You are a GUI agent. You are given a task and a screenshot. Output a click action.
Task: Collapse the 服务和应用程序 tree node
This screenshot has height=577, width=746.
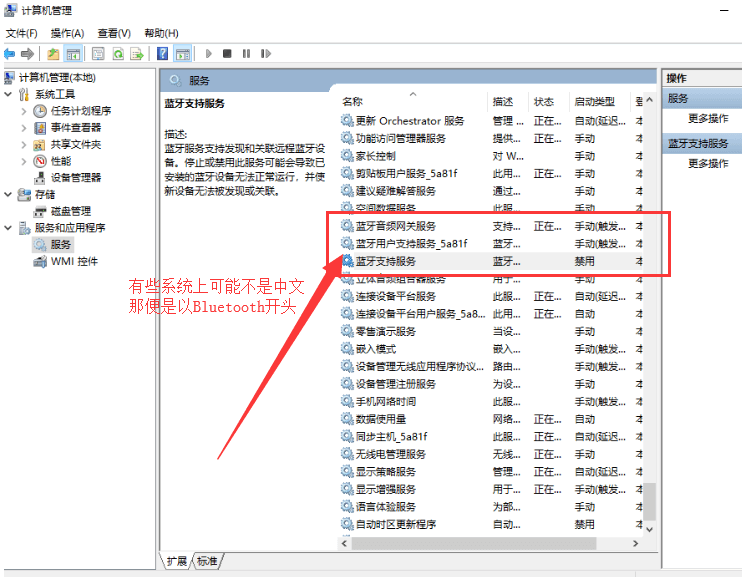(9, 228)
